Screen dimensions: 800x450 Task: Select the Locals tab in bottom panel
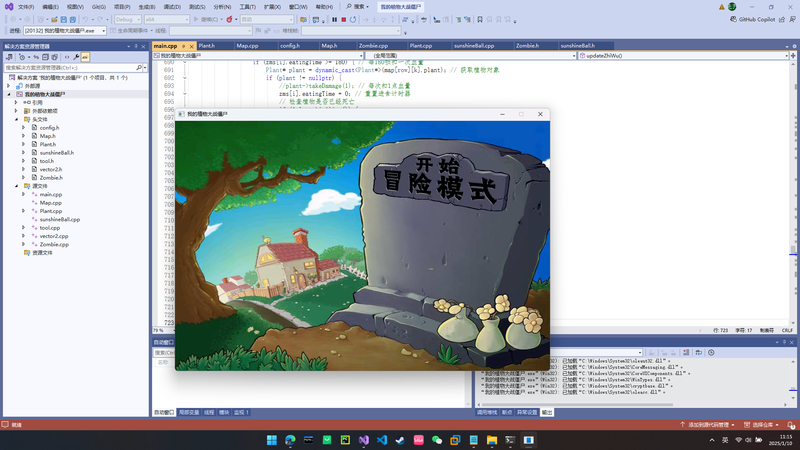pos(189,412)
